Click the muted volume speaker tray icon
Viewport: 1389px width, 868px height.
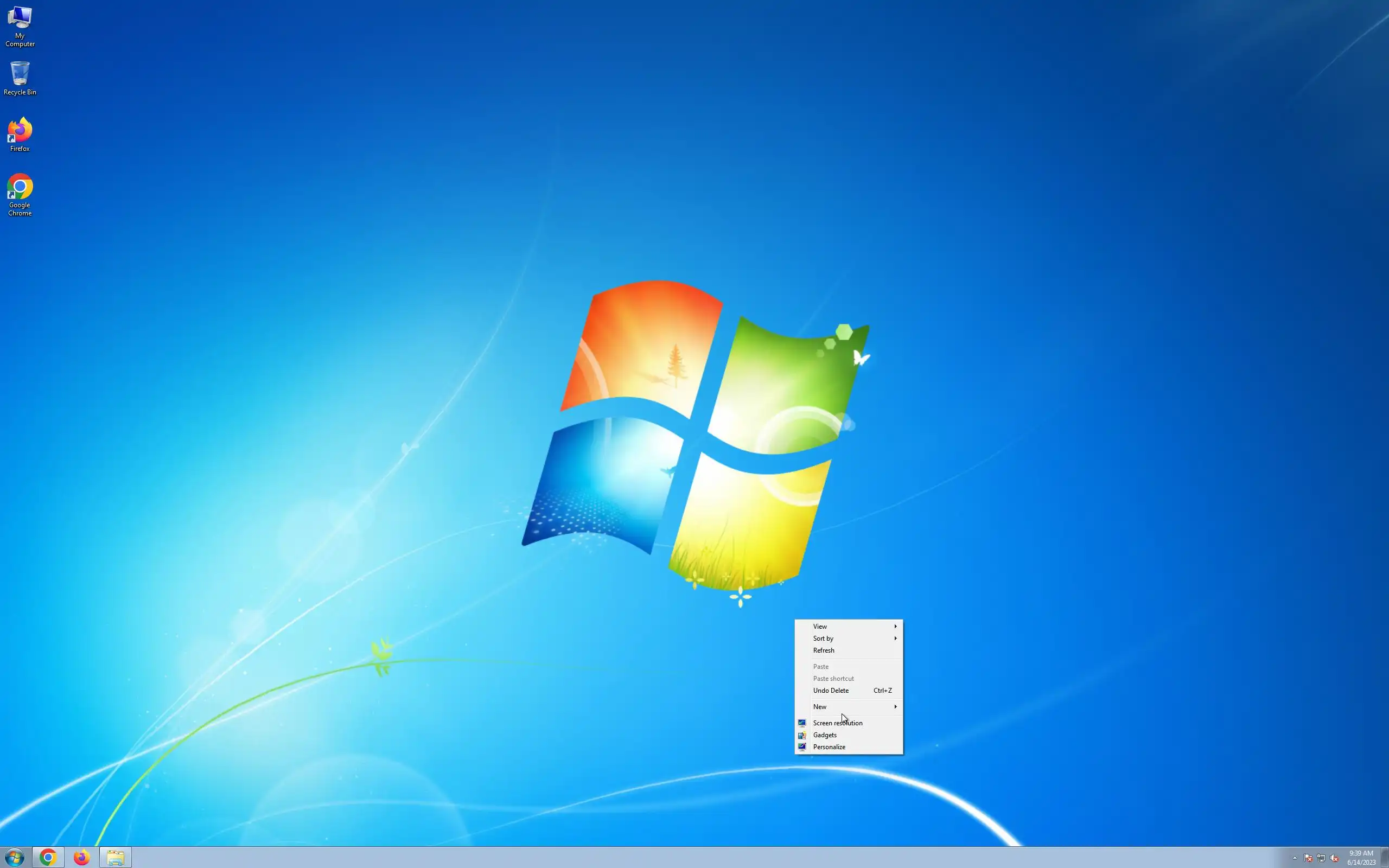[x=1335, y=858]
